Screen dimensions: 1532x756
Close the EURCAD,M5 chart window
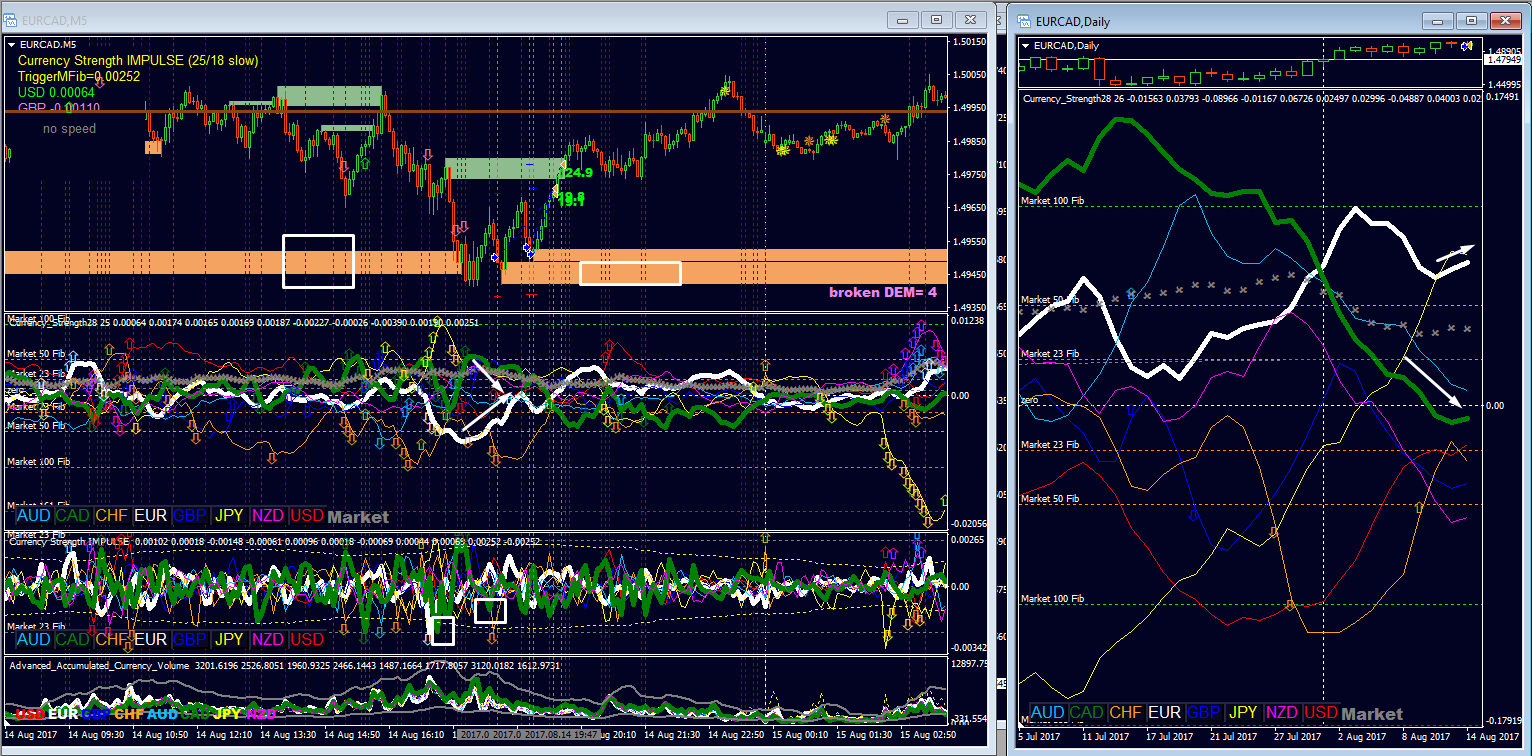[x=969, y=19]
